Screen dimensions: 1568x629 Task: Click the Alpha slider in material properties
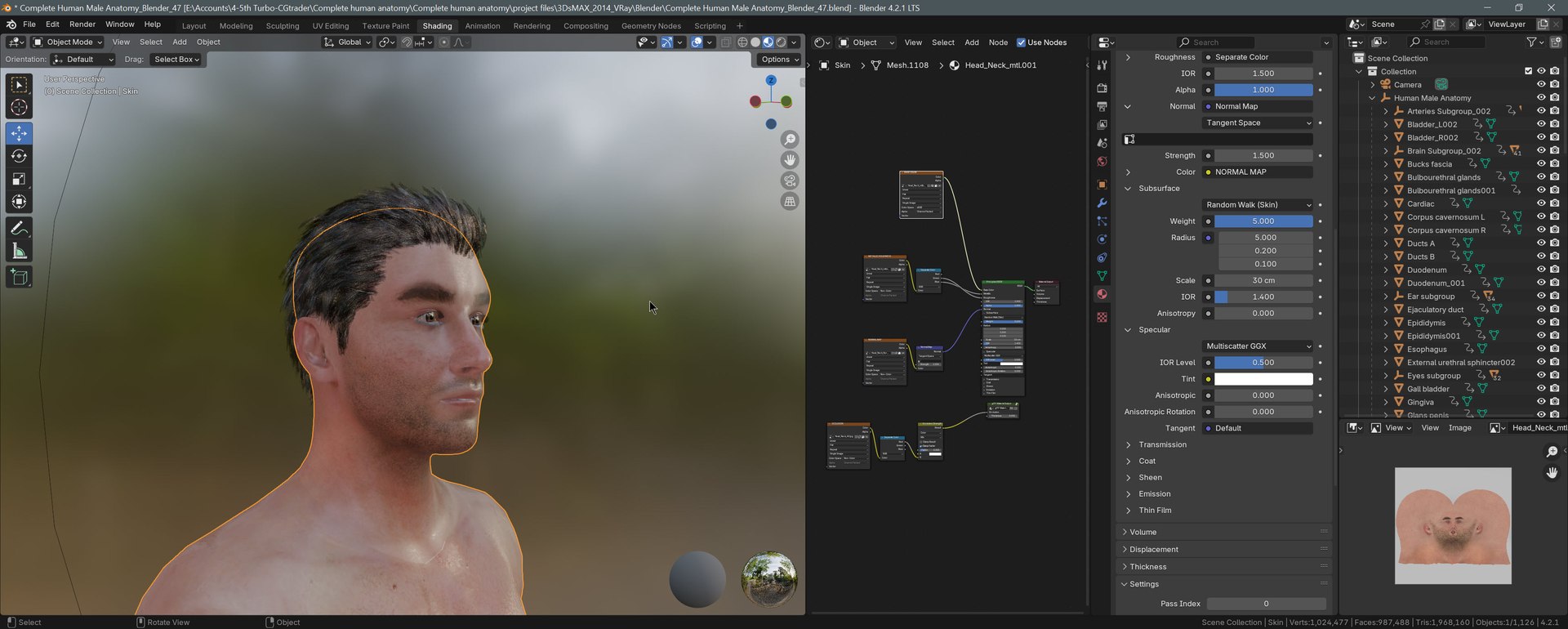point(1263,90)
